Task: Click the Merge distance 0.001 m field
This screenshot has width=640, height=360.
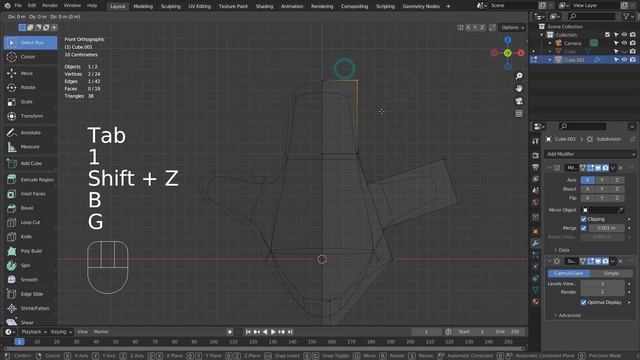Action: [x=606, y=228]
